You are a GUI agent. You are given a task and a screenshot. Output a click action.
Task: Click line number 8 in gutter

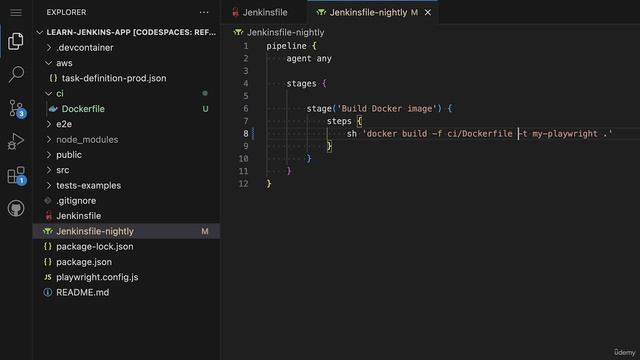click(x=246, y=133)
